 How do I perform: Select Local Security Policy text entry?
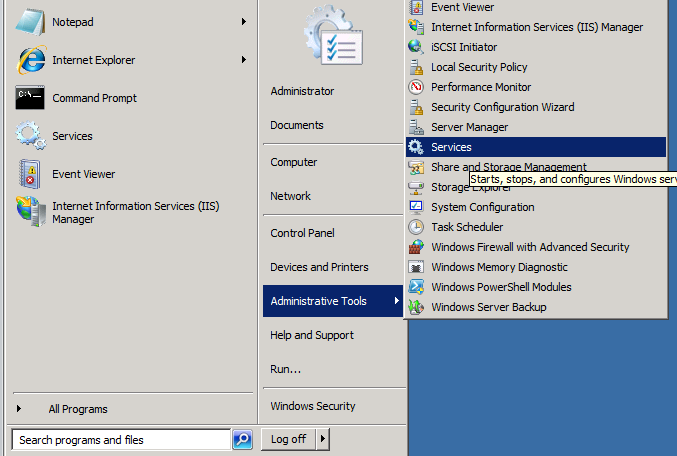pos(479,67)
